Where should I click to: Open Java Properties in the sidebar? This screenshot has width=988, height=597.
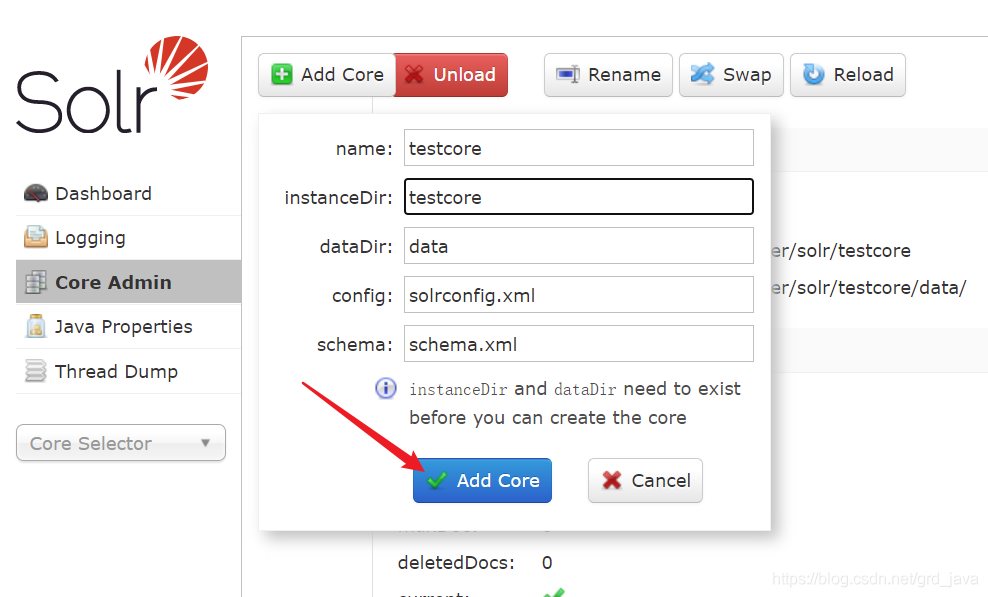click(129, 327)
